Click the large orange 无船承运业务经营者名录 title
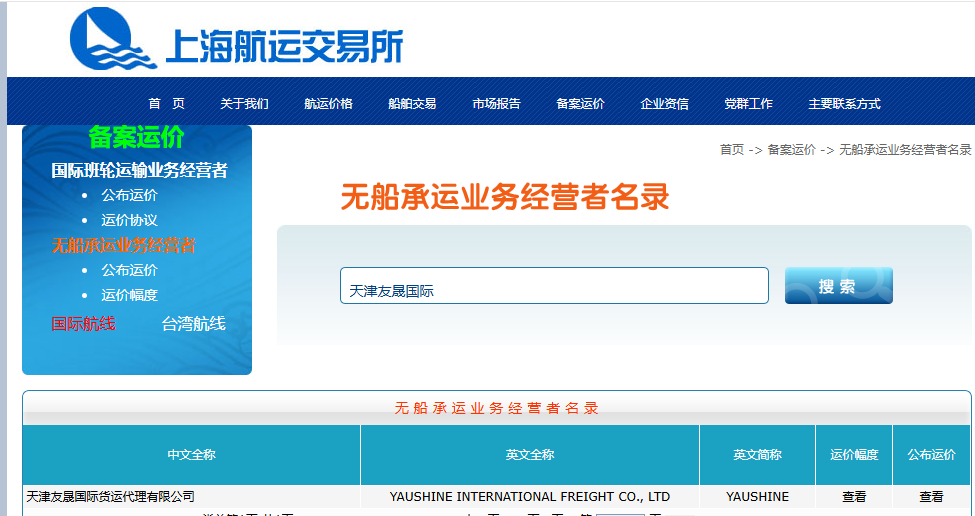The width and height of the screenshot is (975, 516). click(505, 198)
